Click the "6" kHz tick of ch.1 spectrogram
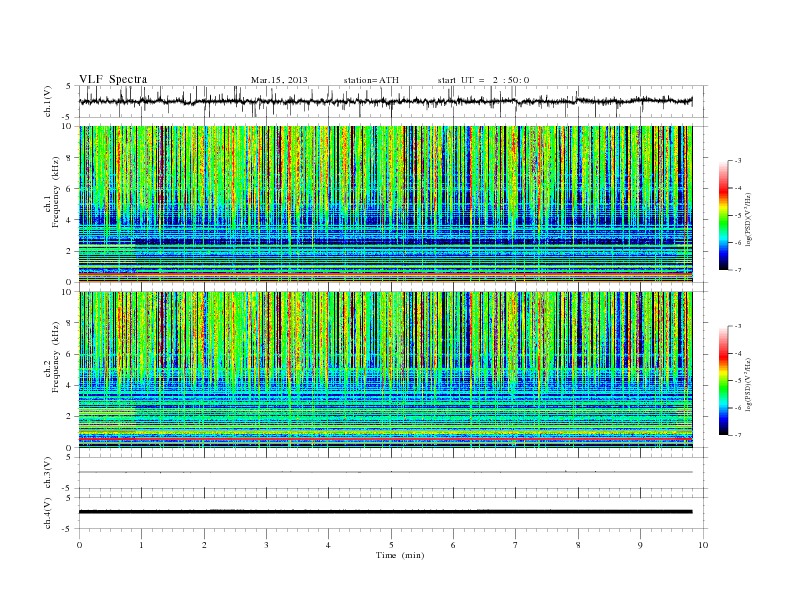 point(70,189)
